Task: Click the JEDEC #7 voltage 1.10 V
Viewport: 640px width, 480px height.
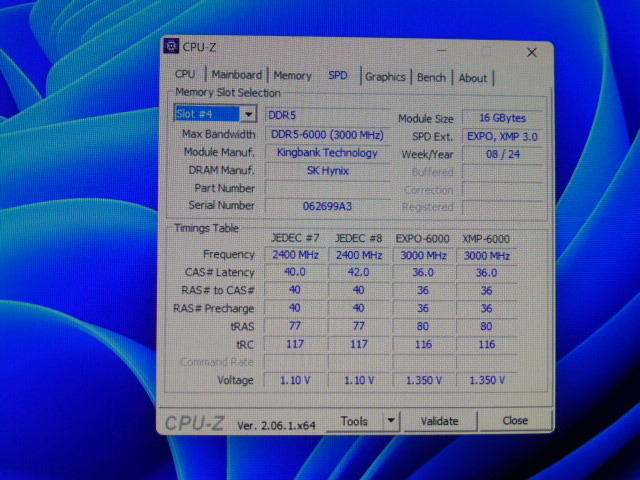Action: point(295,380)
